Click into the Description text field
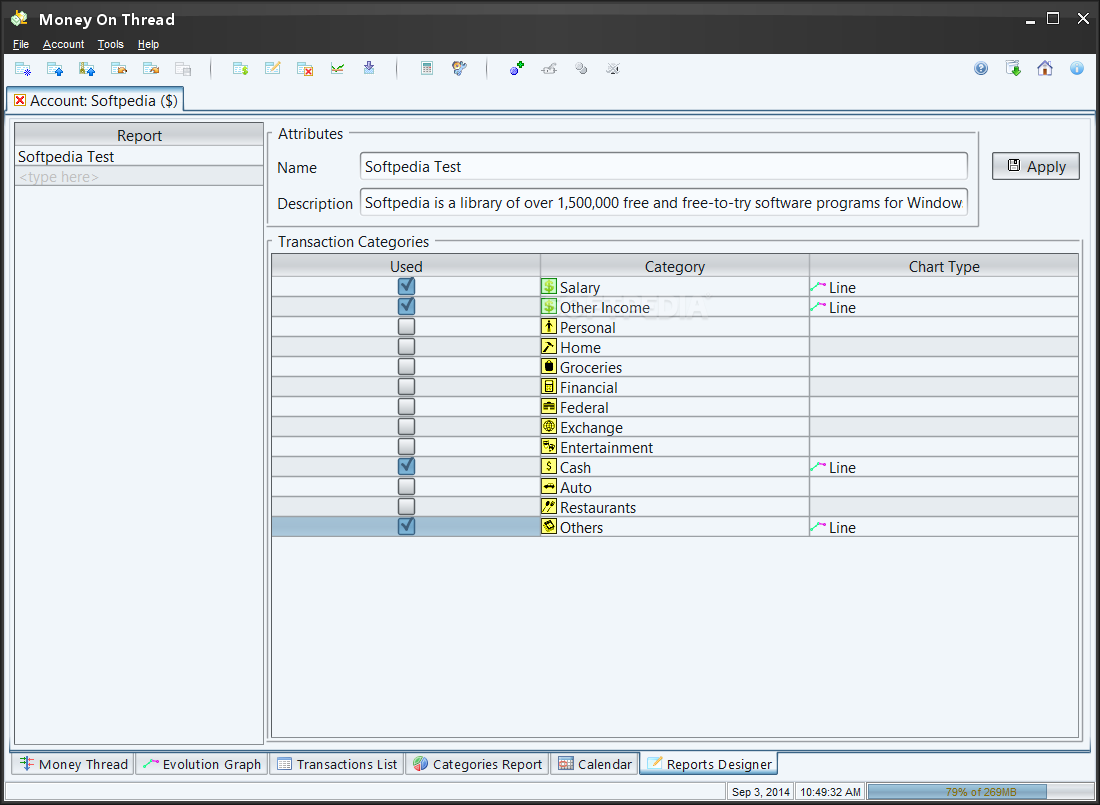The height and width of the screenshot is (805, 1100). pyautogui.click(x=663, y=203)
